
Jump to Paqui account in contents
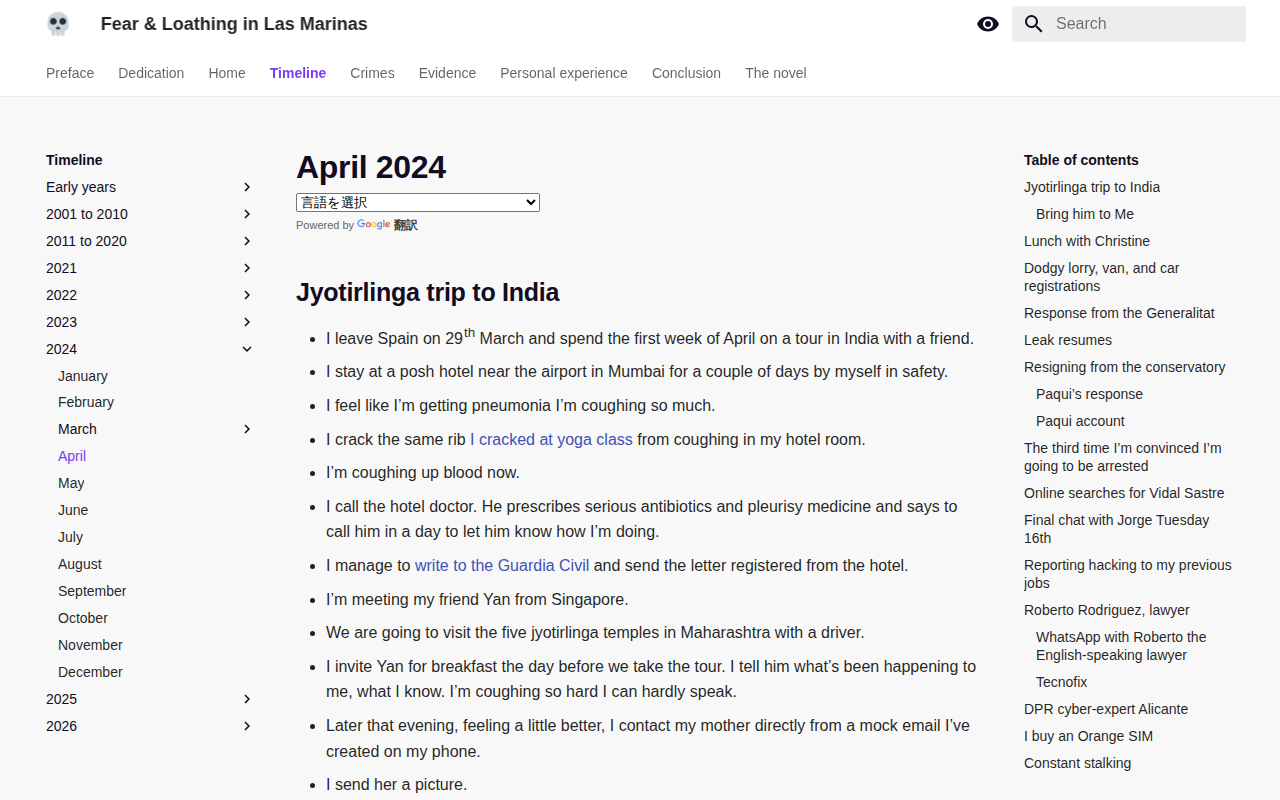point(1080,421)
